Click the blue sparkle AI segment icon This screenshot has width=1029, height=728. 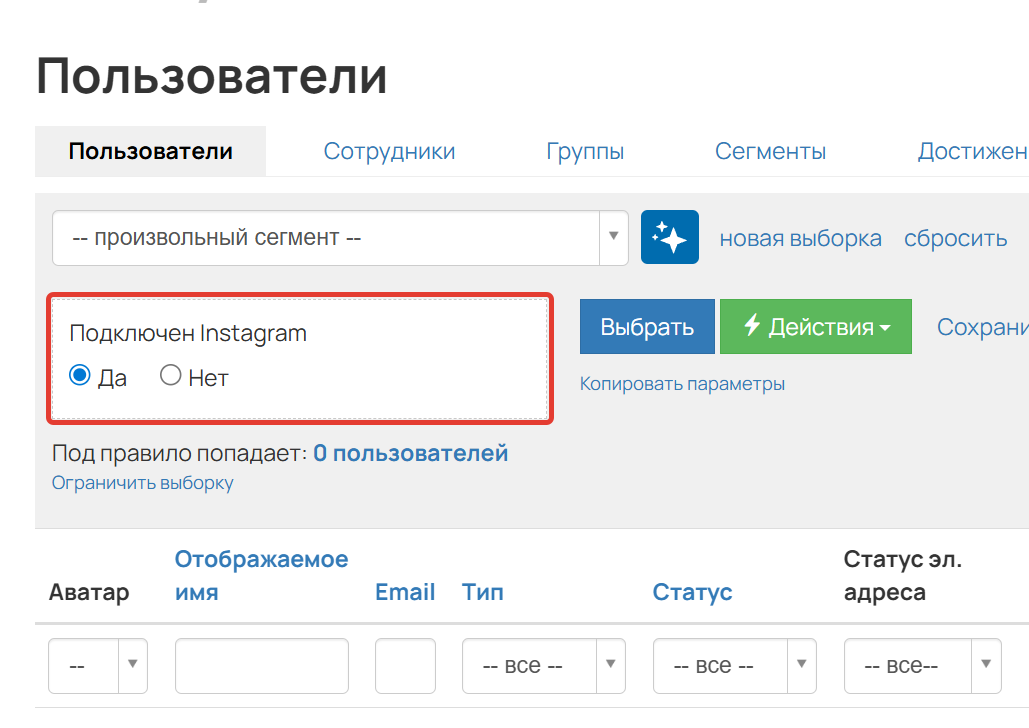(669, 237)
